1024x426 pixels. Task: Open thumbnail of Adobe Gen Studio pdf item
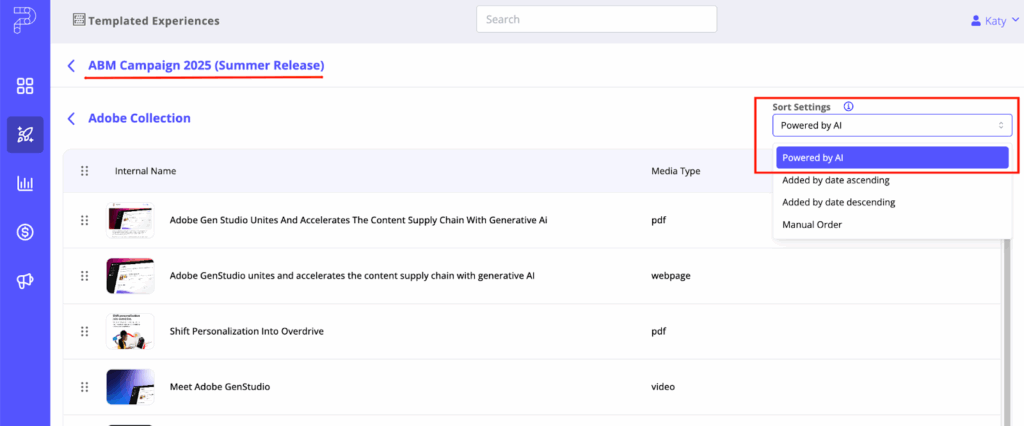point(130,220)
